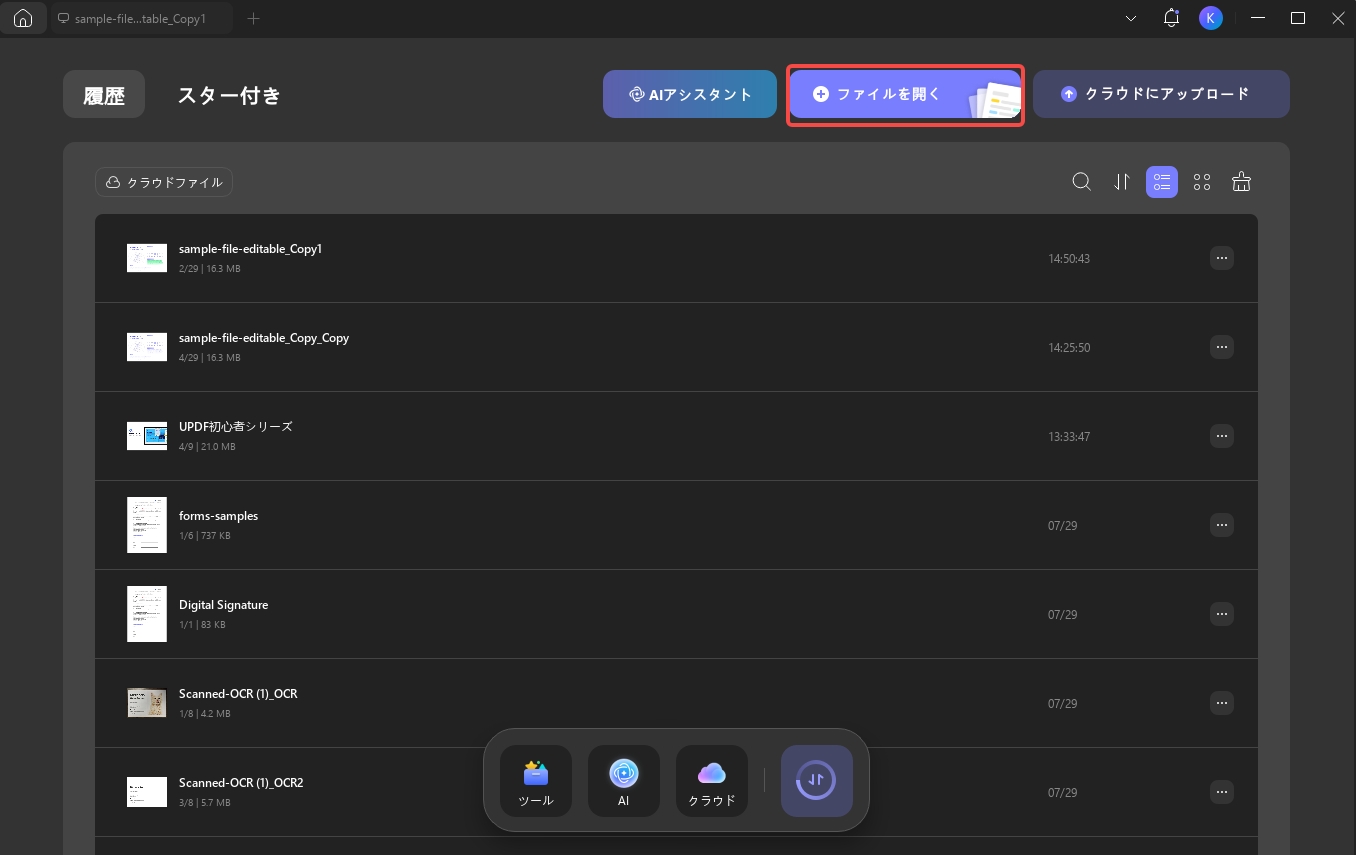Minimize the UPDF window
The width and height of the screenshot is (1356, 855).
pos(1258,18)
